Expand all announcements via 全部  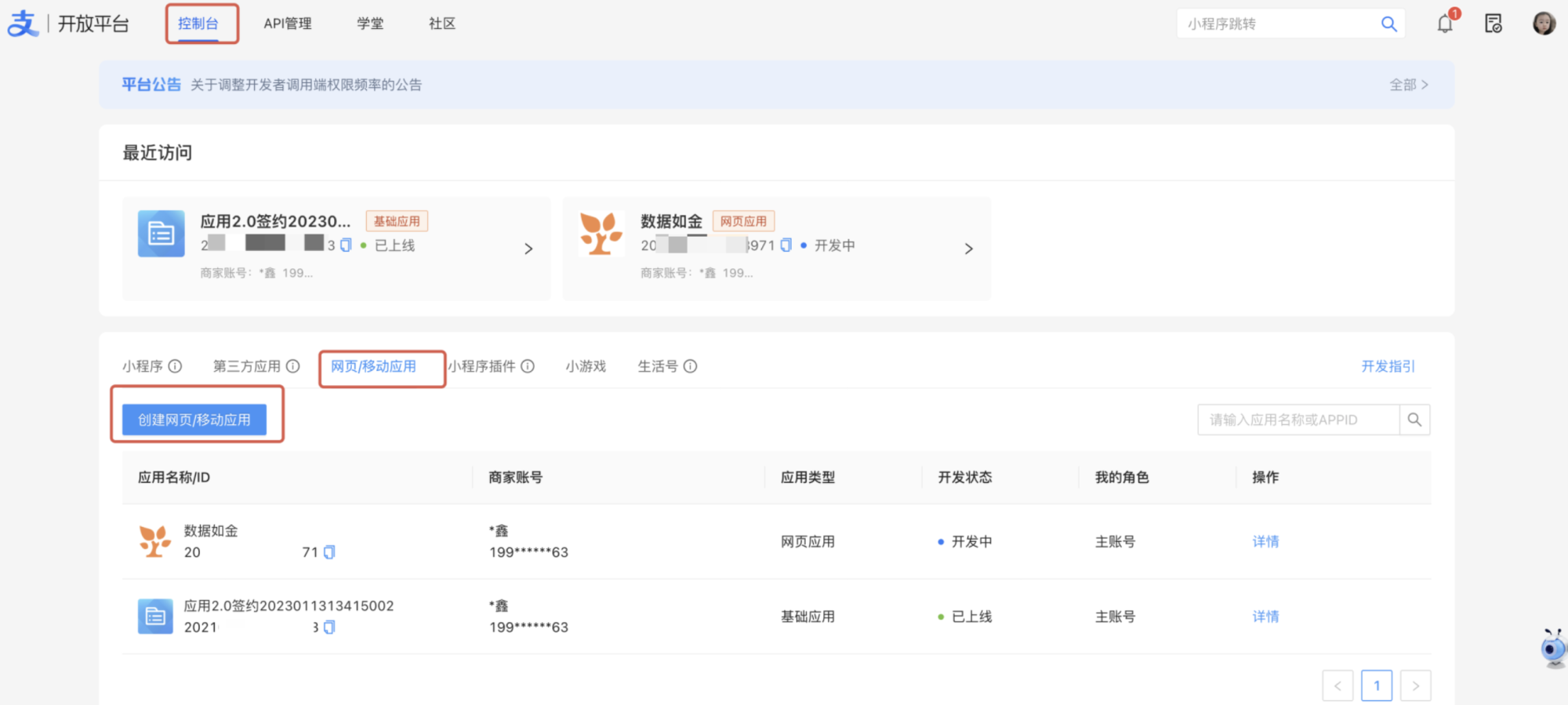1408,85
